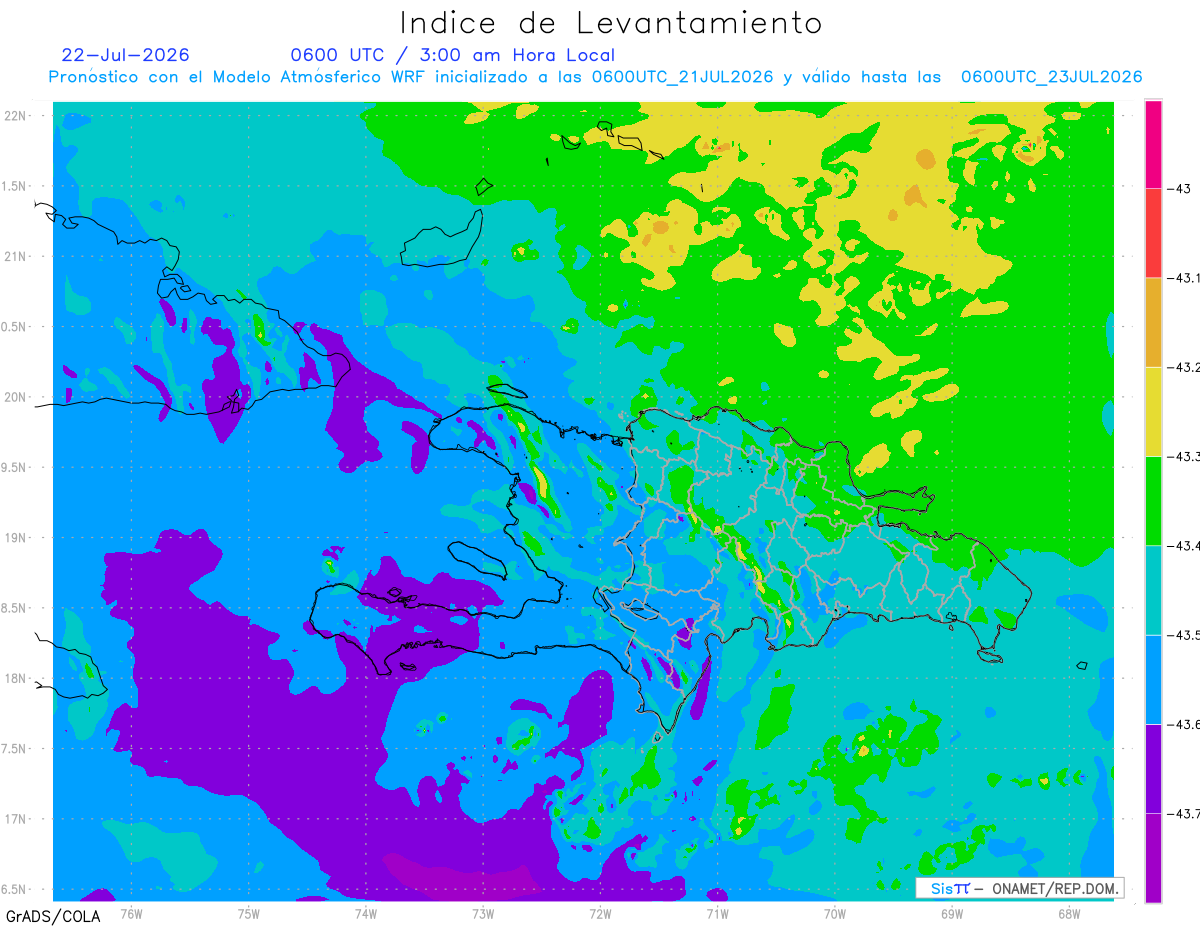Choose the yellow swatch between -43.2 and -43.3
1200x927 pixels.
(x=1153, y=411)
